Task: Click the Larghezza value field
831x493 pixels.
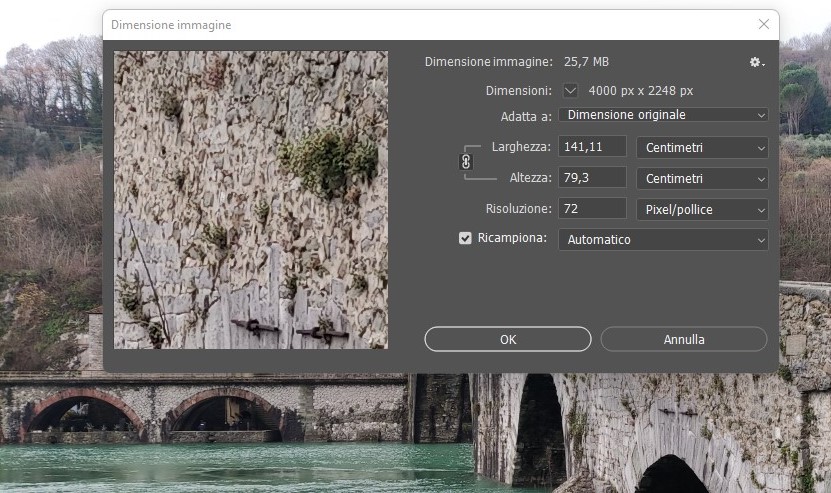Action: [592, 148]
